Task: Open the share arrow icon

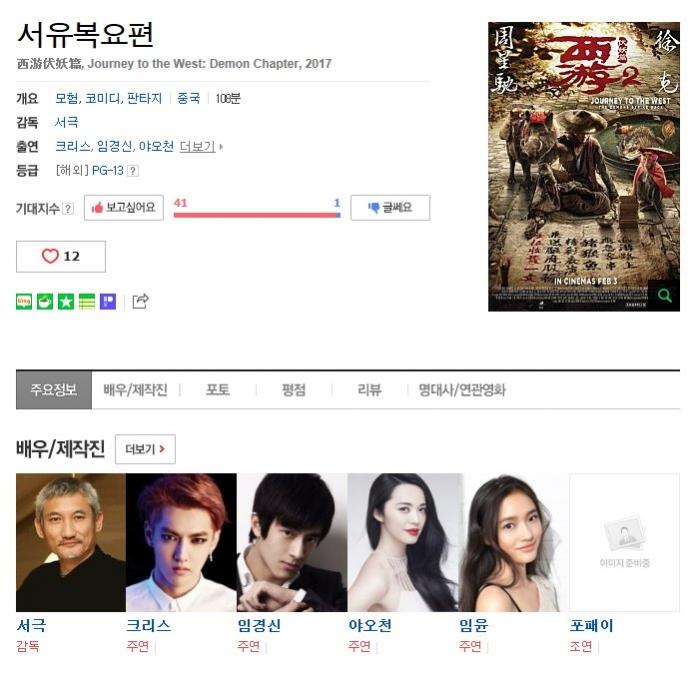Action: (x=140, y=301)
